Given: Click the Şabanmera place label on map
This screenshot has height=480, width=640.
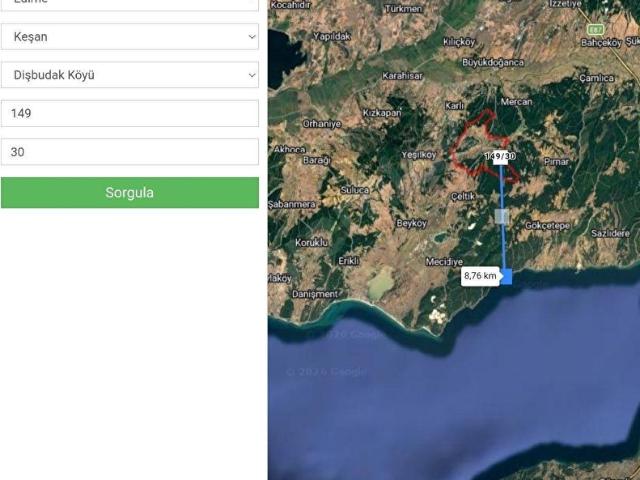Looking at the screenshot, I should [x=292, y=204].
